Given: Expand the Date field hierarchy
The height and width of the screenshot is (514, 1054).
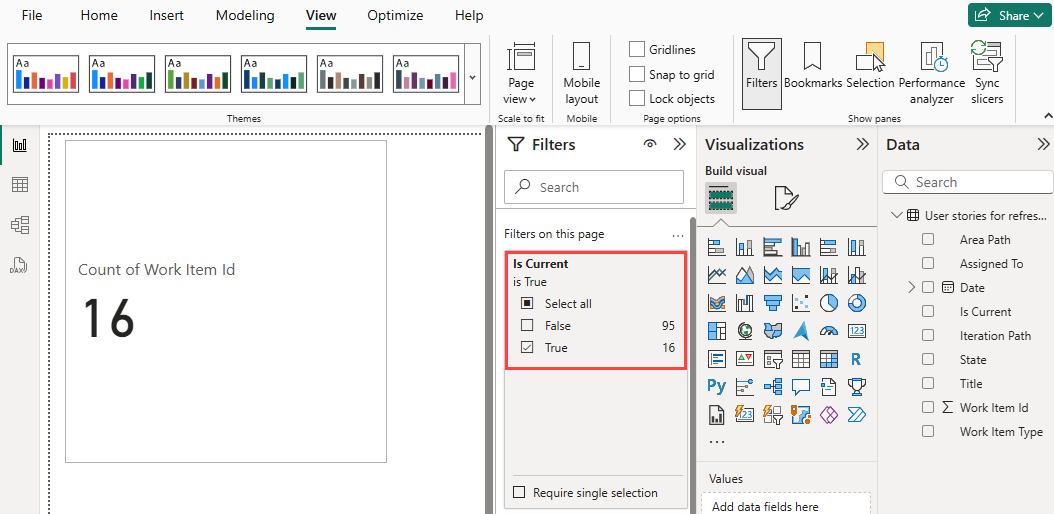Looking at the screenshot, I should pyautogui.click(x=911, y=288).
